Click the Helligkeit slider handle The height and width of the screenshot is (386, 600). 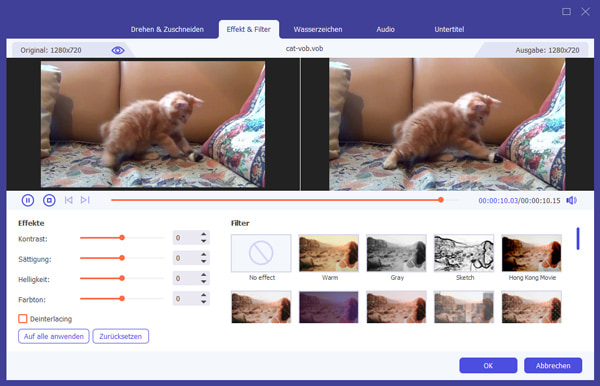(122, 278)
